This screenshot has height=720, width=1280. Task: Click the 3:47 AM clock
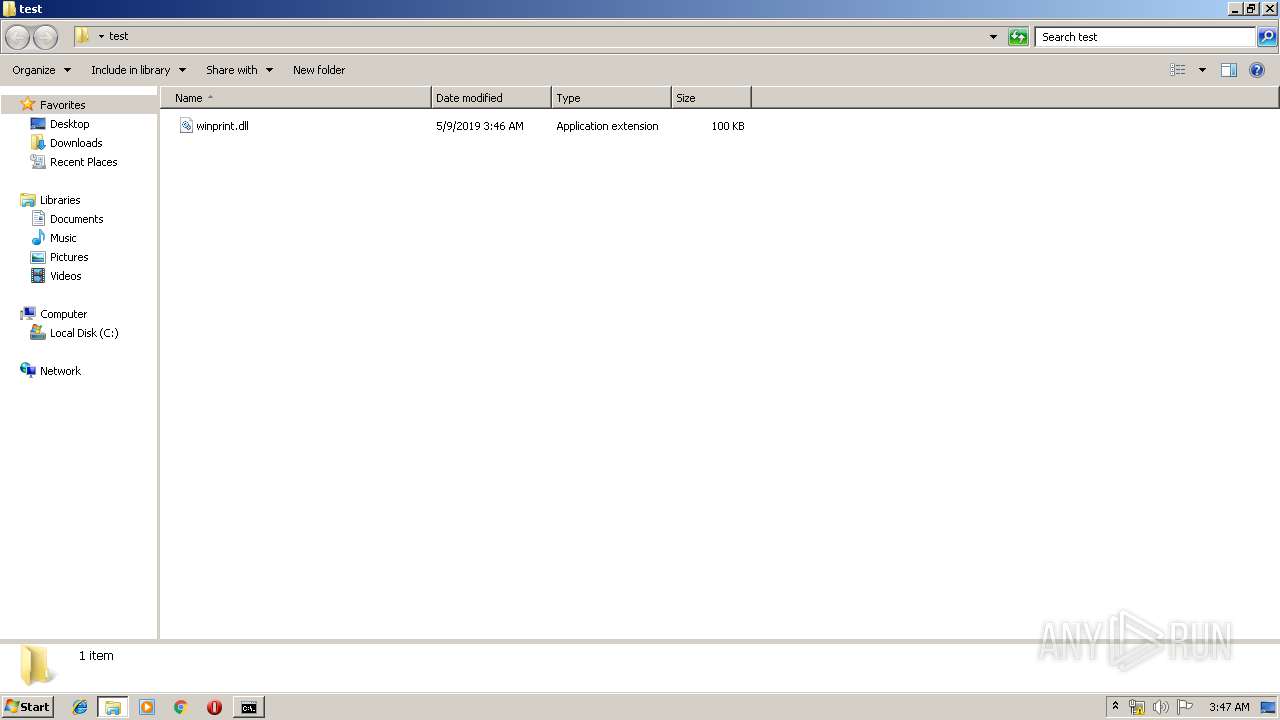[1229, 707]
